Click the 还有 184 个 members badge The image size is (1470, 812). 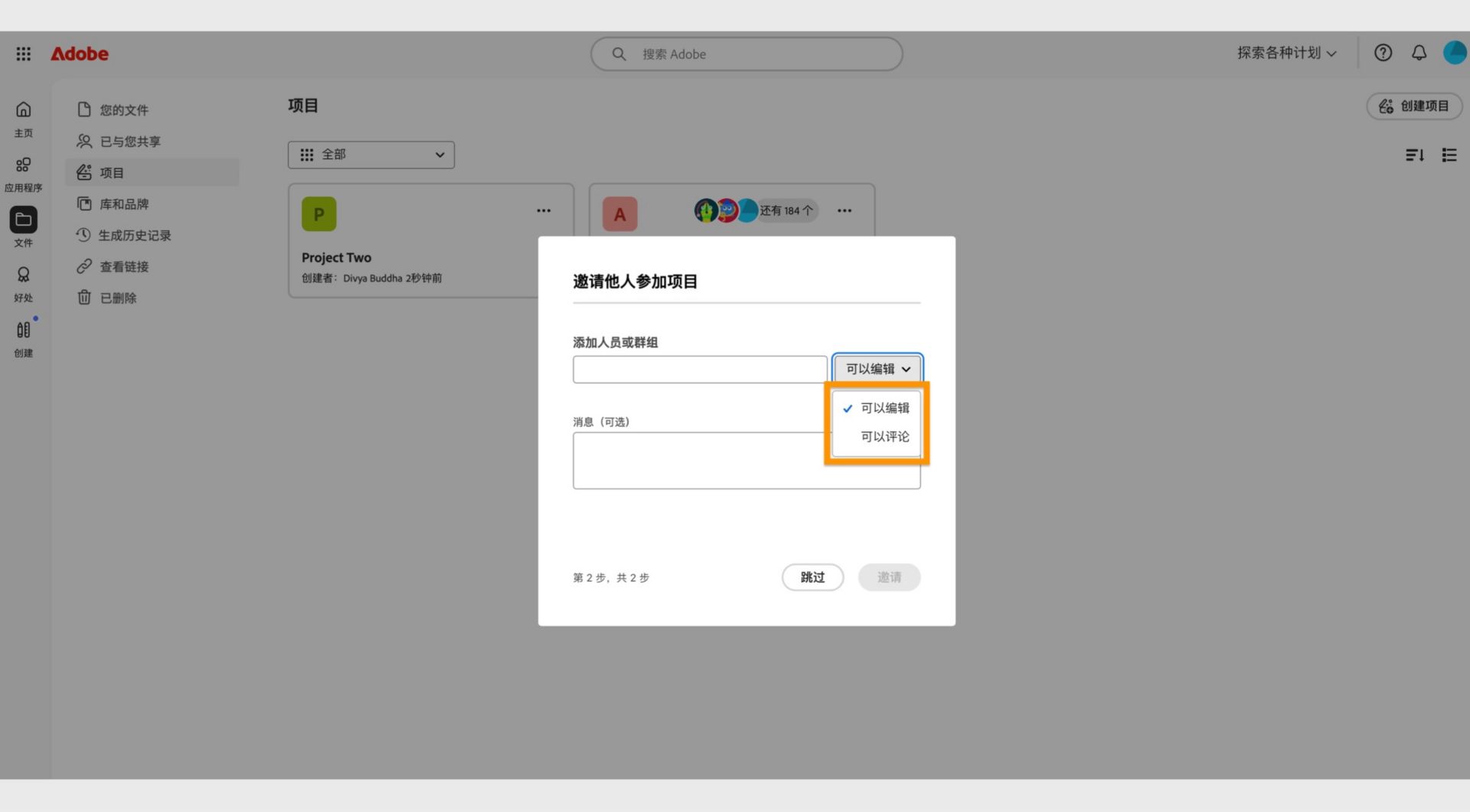point(786,210)
